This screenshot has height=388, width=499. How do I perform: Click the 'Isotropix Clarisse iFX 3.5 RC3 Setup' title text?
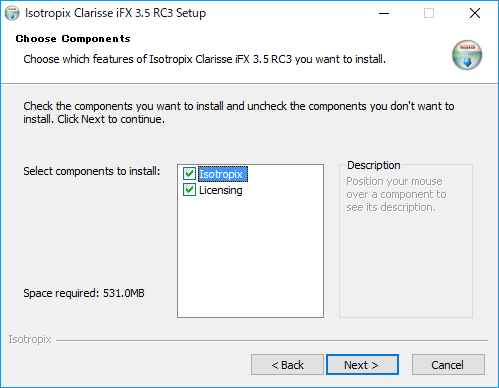[x=115, y=13]
